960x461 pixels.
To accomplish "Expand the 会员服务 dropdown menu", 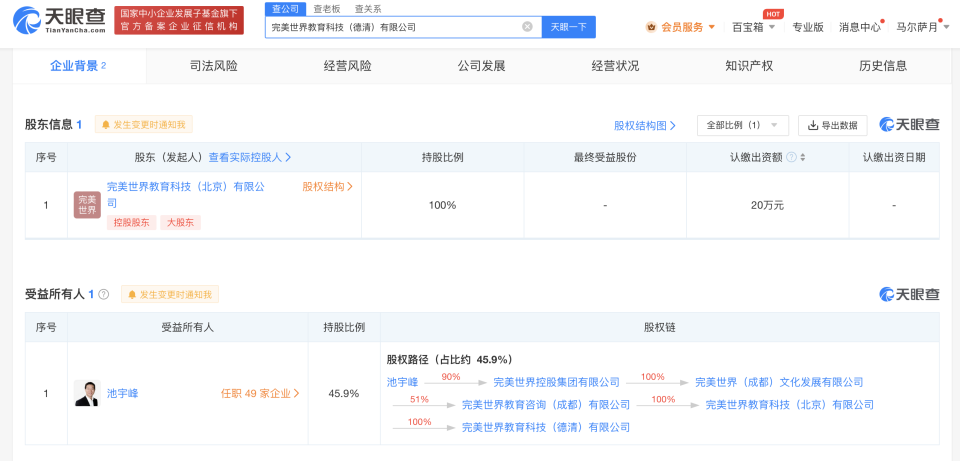I will [711, 27].
